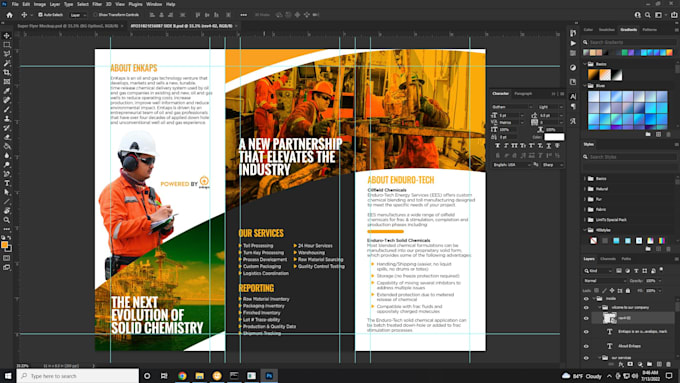
Task: Open Chrome from the Windows taskbar
Action: point(182,376)
